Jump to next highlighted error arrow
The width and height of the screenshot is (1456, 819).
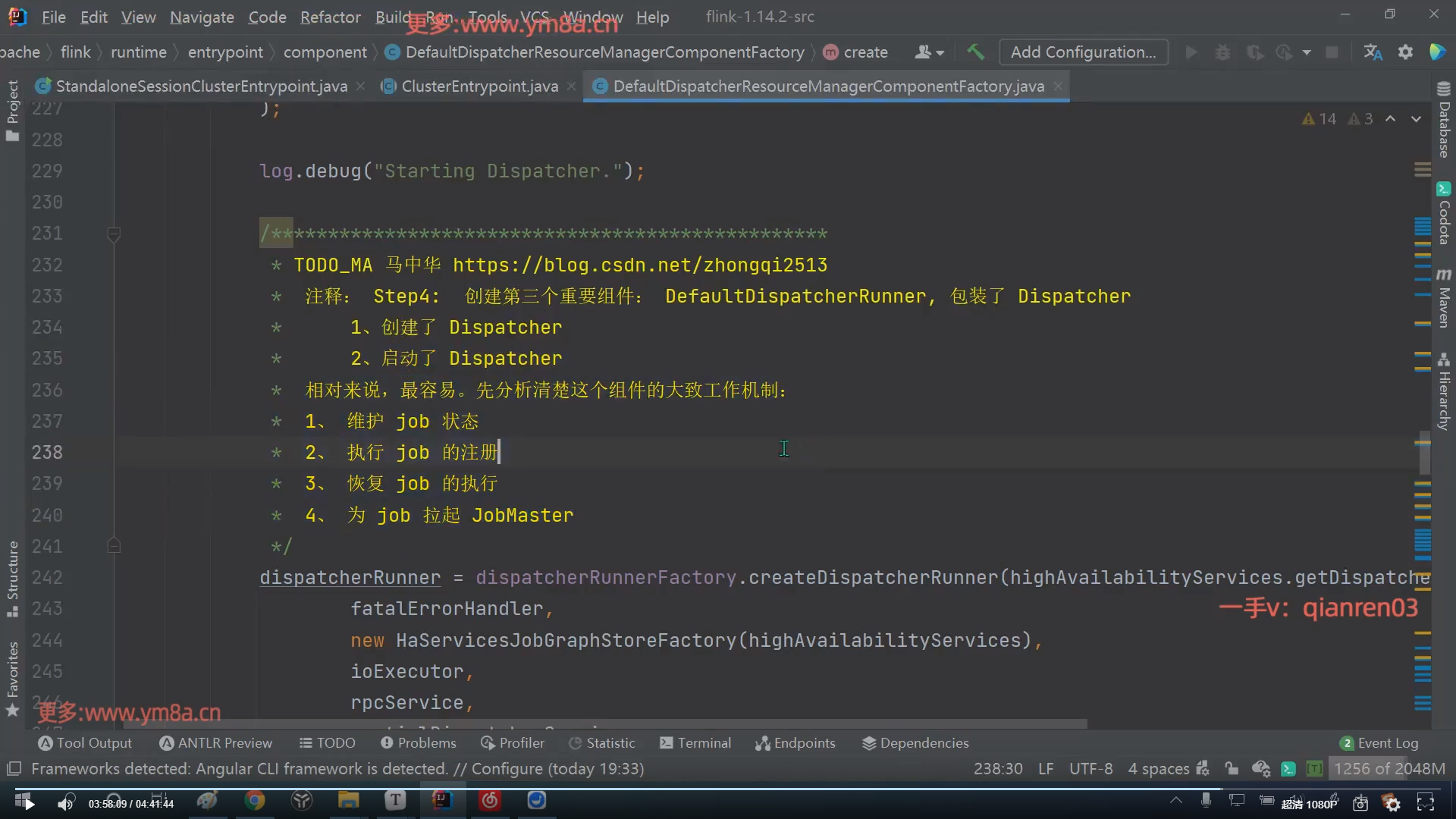pos(1416,119)
